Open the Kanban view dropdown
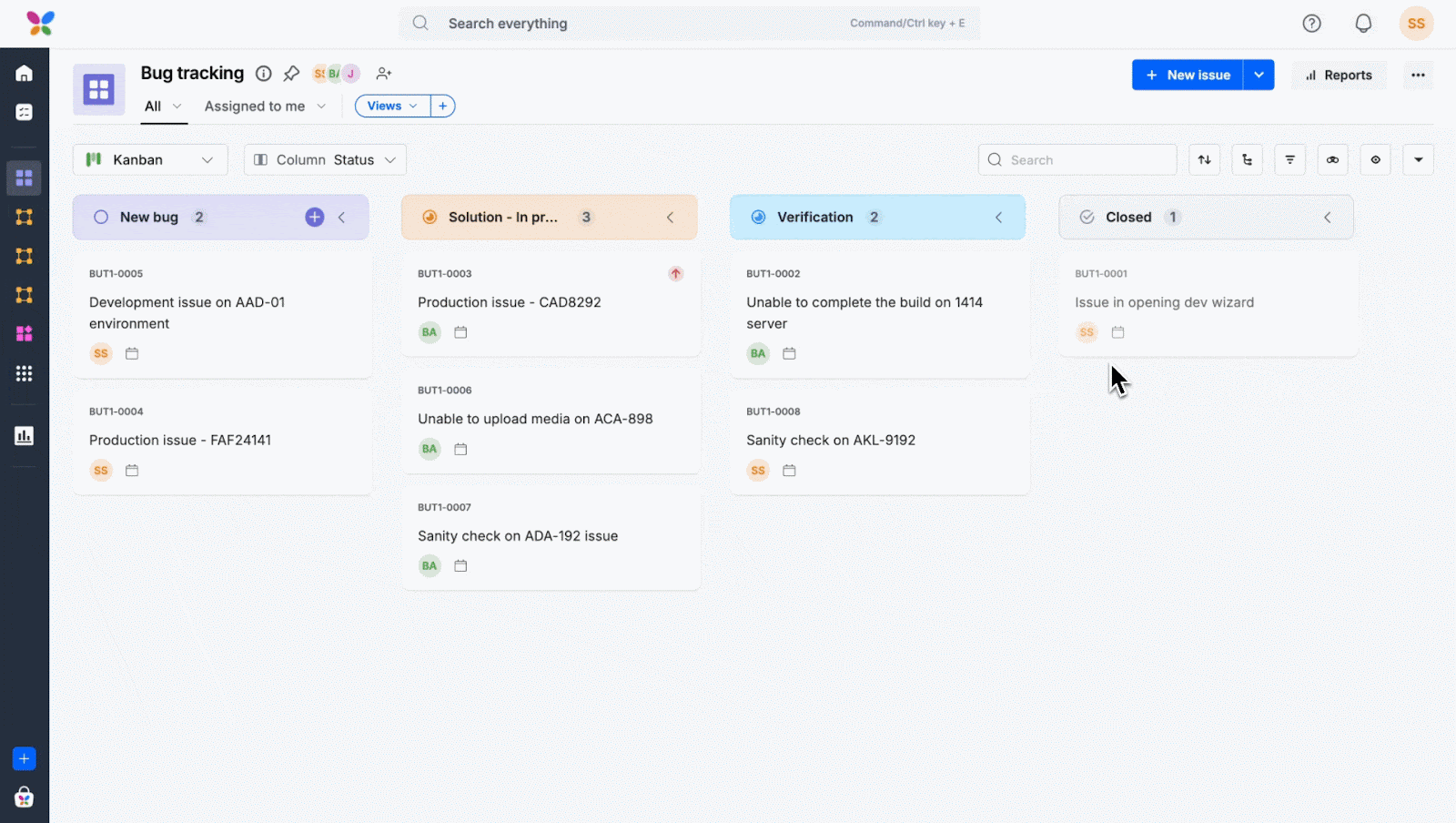Screen dimensions: 1456x823 [150, 160]
